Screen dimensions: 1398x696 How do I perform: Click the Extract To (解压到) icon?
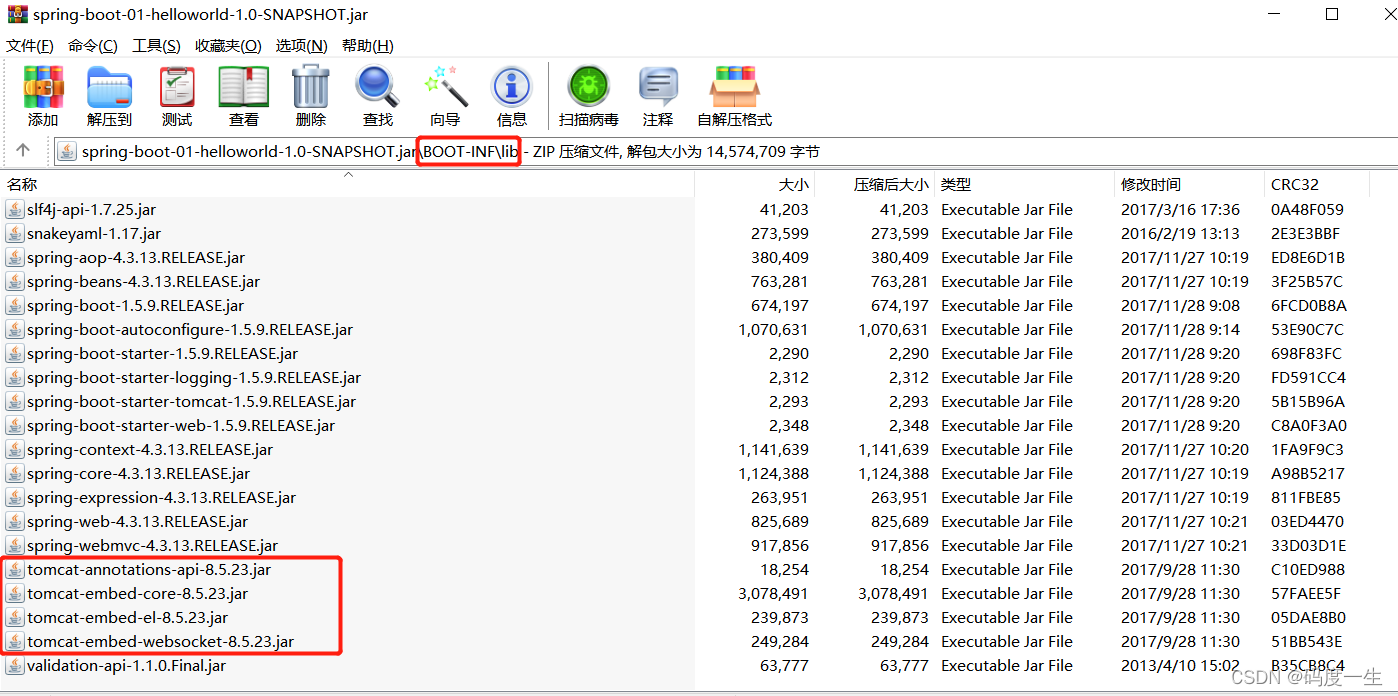click(x=109, y=87)
